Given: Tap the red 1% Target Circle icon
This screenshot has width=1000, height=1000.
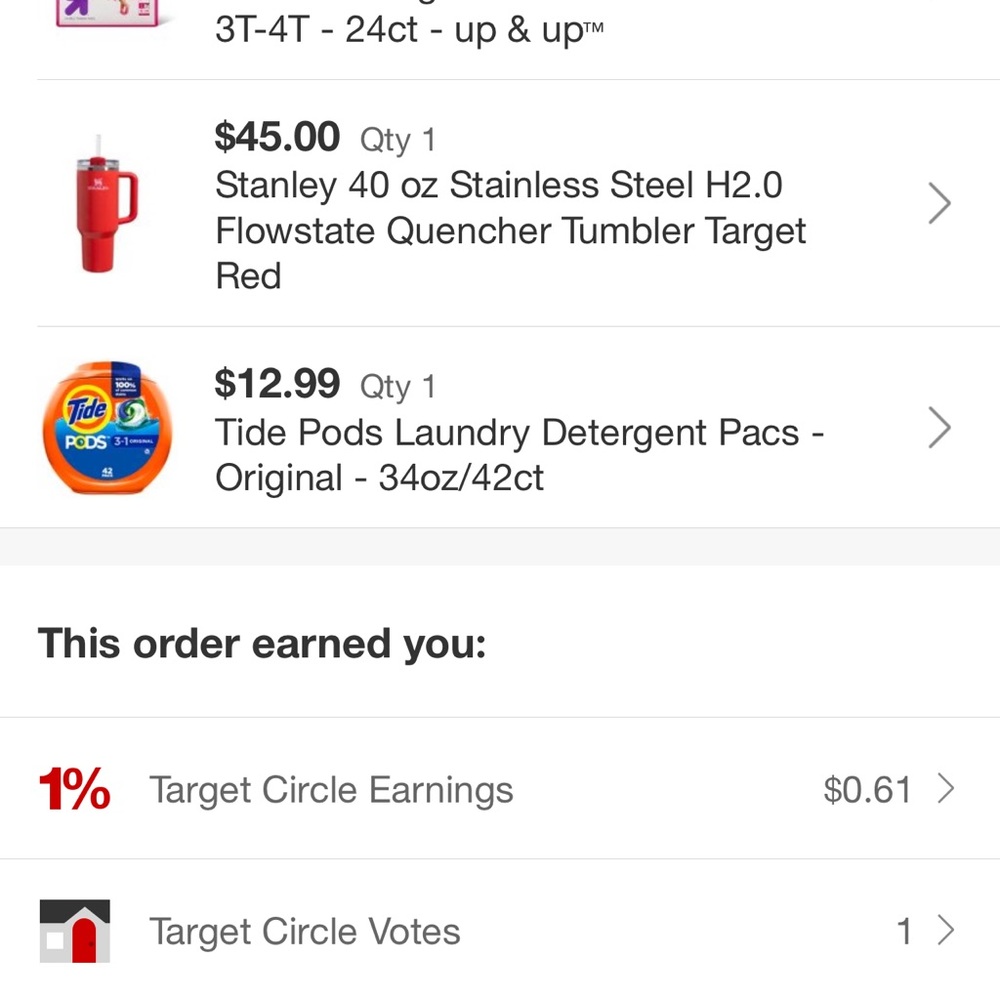Looking at the screenshot, I should [x=74, y=790].
